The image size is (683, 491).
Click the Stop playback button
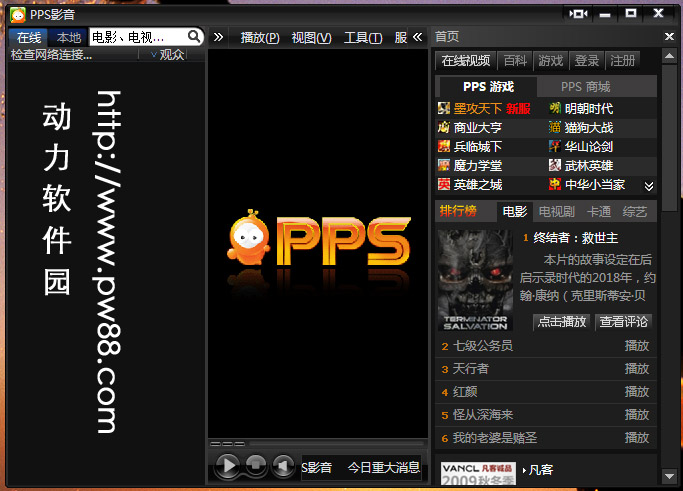tap(255, 466)
